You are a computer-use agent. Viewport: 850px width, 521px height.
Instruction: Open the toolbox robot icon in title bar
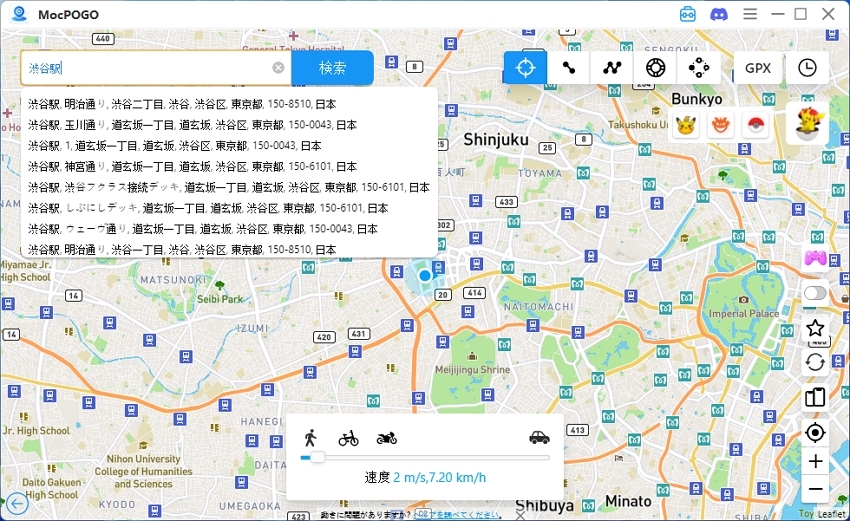click(687, 14)
